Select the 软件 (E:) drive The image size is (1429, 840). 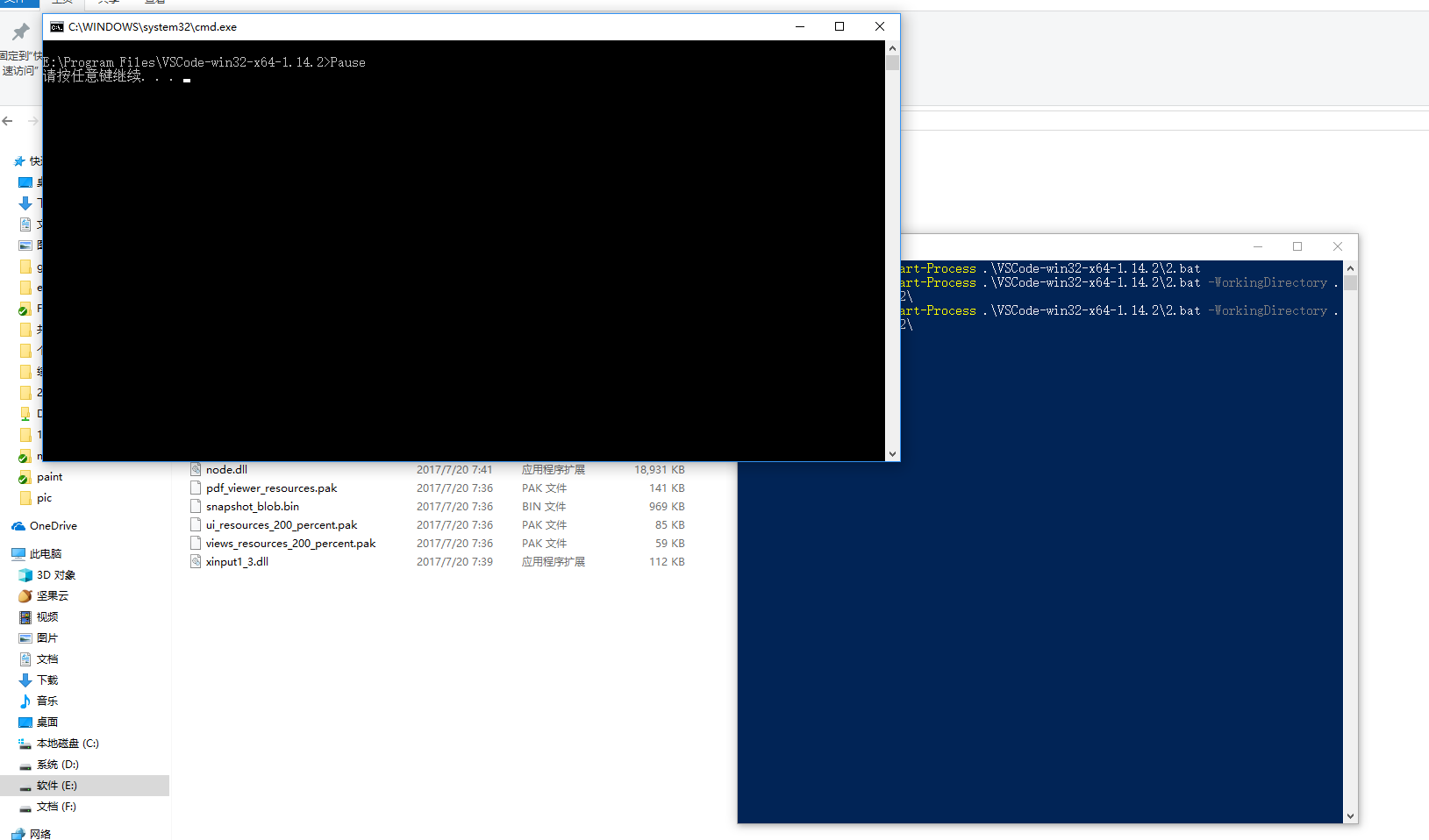click(56, 786)
